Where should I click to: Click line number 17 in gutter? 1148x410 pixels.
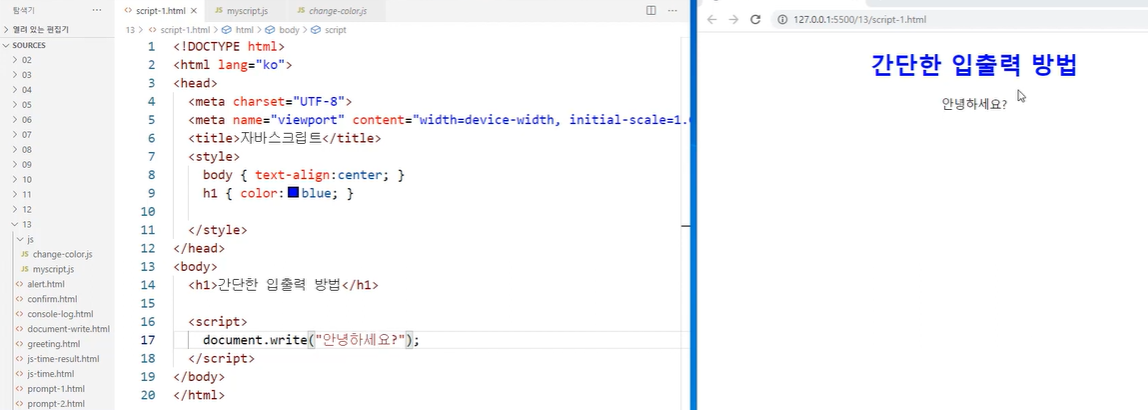147,340
